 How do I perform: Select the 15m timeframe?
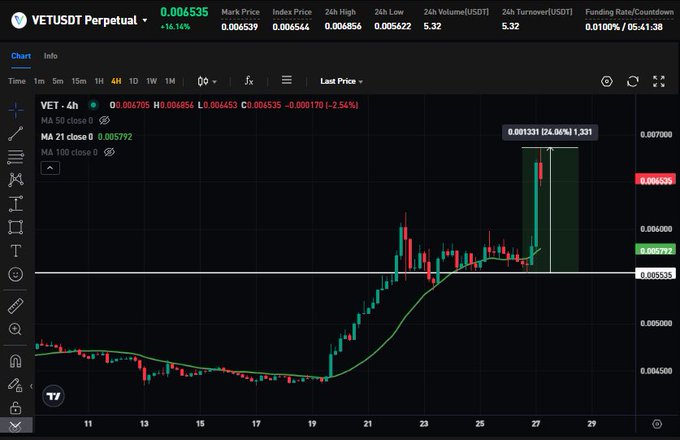[79, 81]
